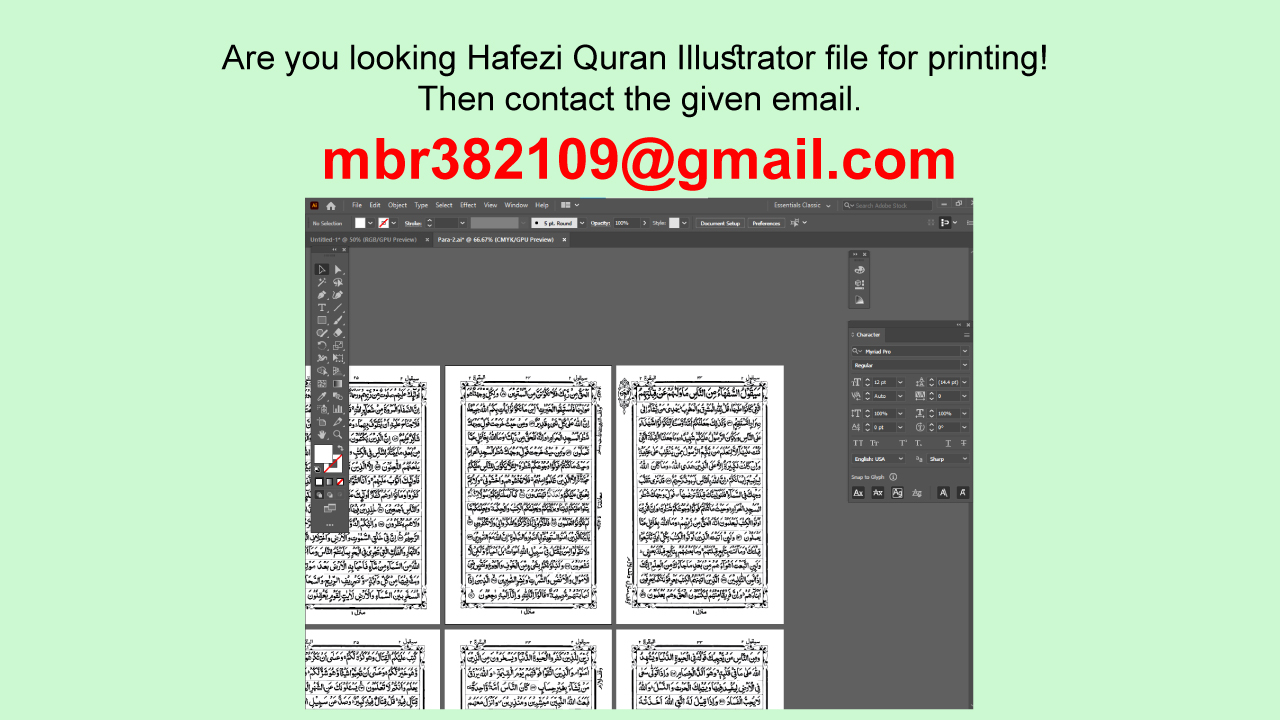This screenshot has width=1280, height=720.
Task: Open the Window menu
Action: click(x=516, y=205)
